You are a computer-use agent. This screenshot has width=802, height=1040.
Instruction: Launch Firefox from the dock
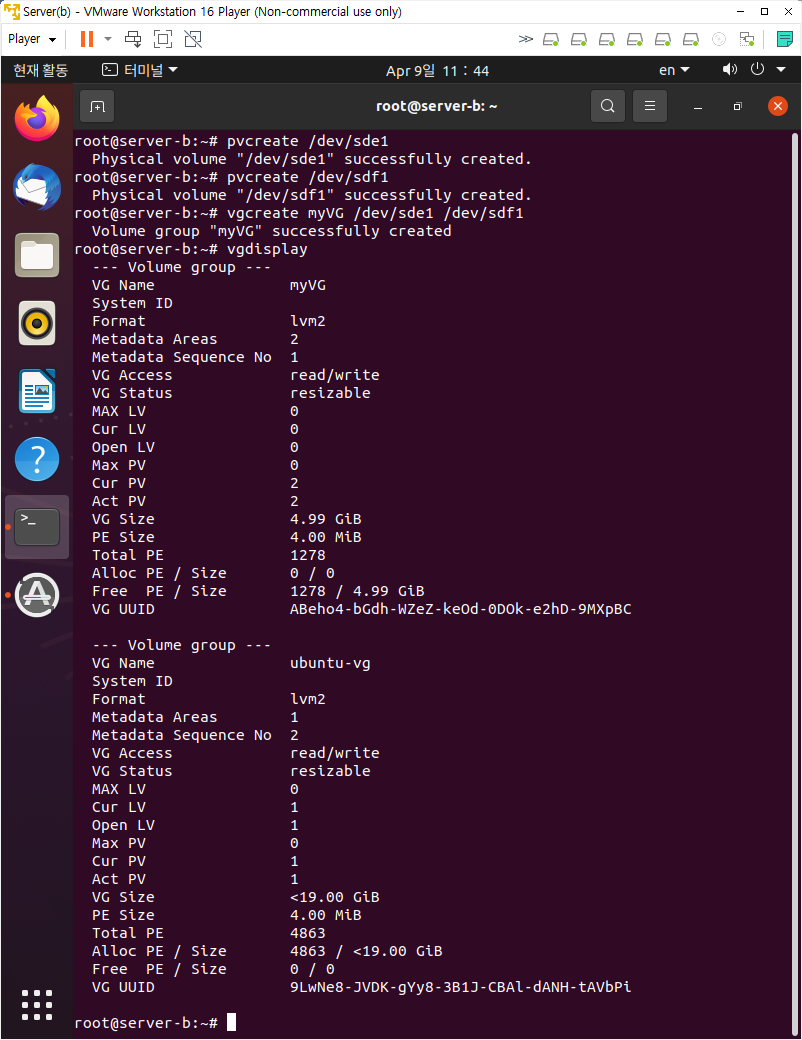[37, 118]
